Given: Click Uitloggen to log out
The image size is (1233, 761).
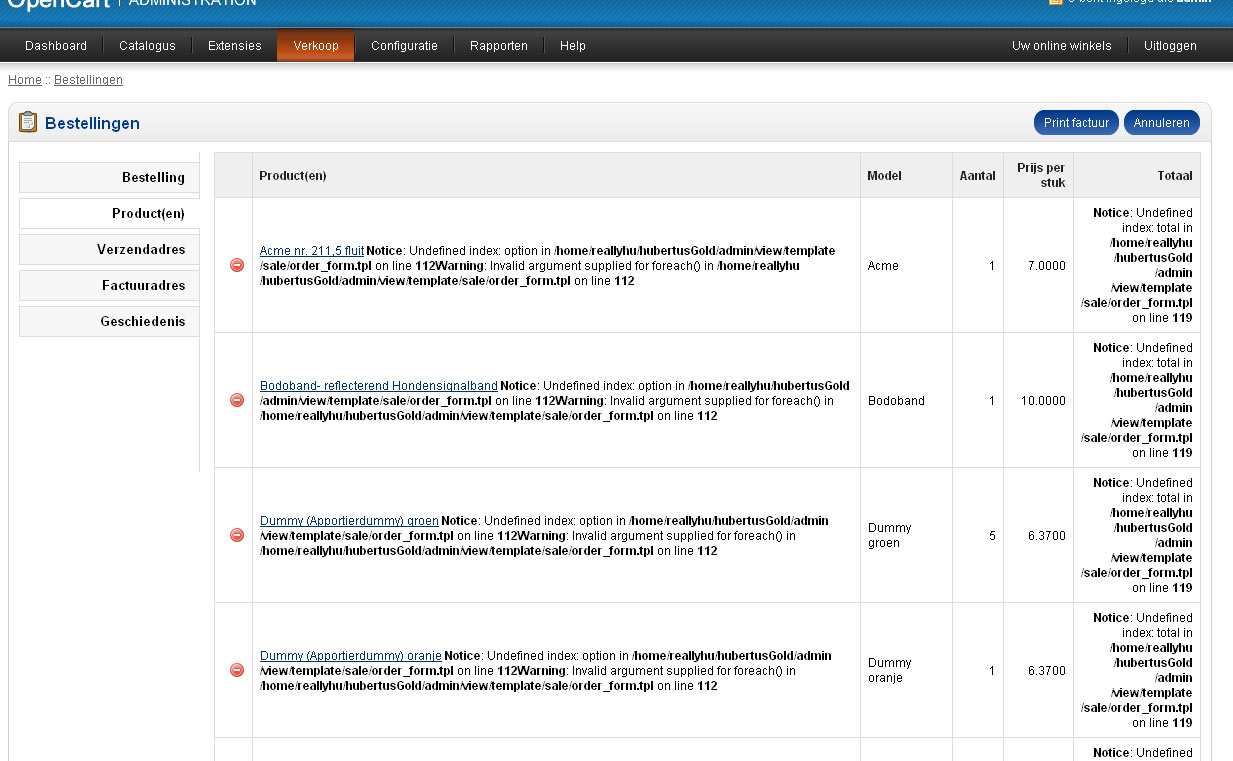Looking at the screenshot, I should click(x=1170, y=46).
